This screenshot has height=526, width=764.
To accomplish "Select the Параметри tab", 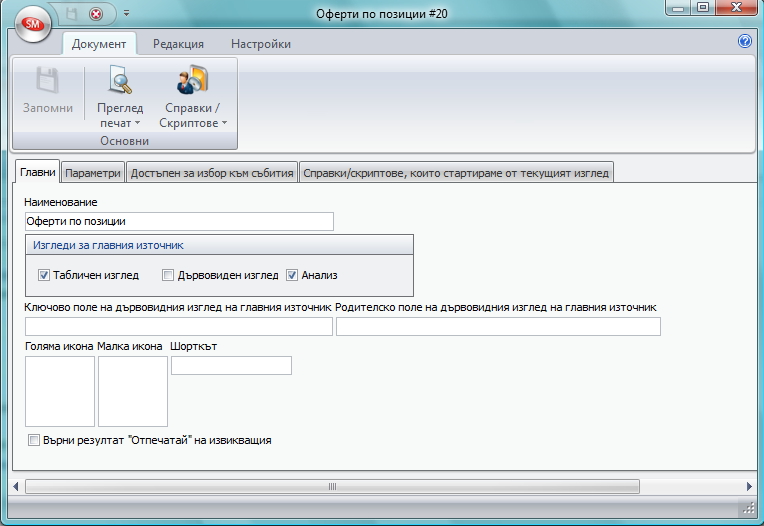I will pyautogui.click(x=93, y=173).
